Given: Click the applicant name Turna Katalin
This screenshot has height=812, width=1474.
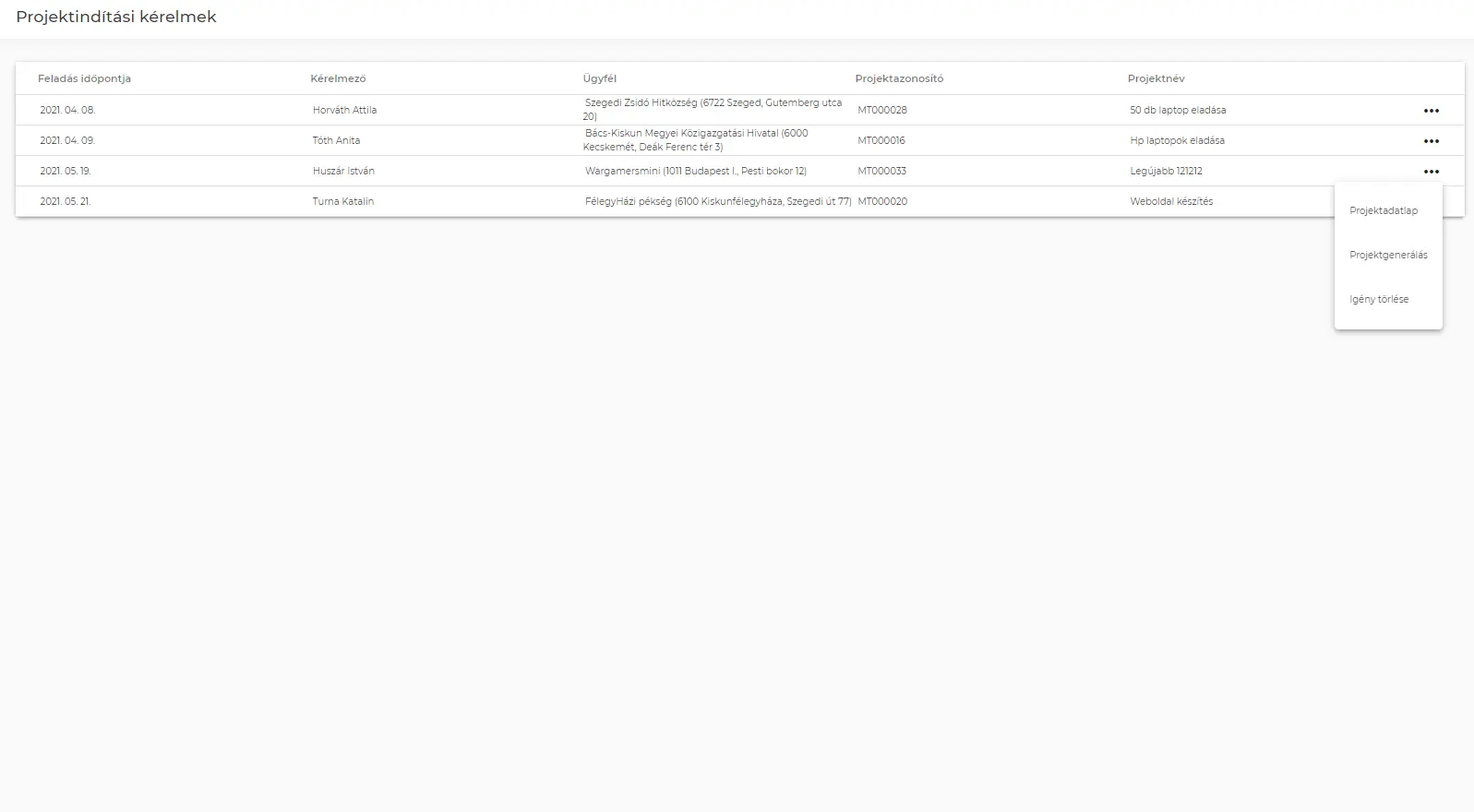Looking at the screenshot, I should pos(342,202).
